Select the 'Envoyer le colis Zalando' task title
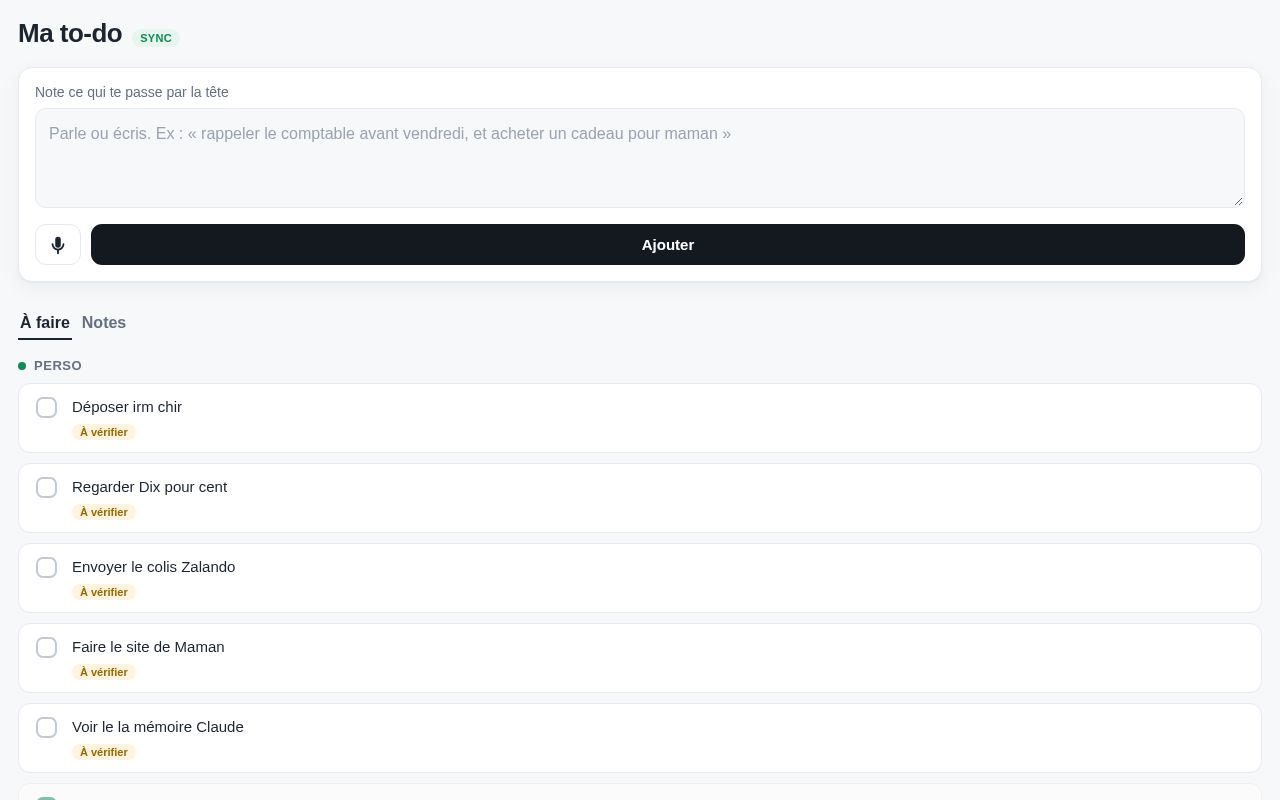Screen dimensions: 1280x800 [154, 567]
